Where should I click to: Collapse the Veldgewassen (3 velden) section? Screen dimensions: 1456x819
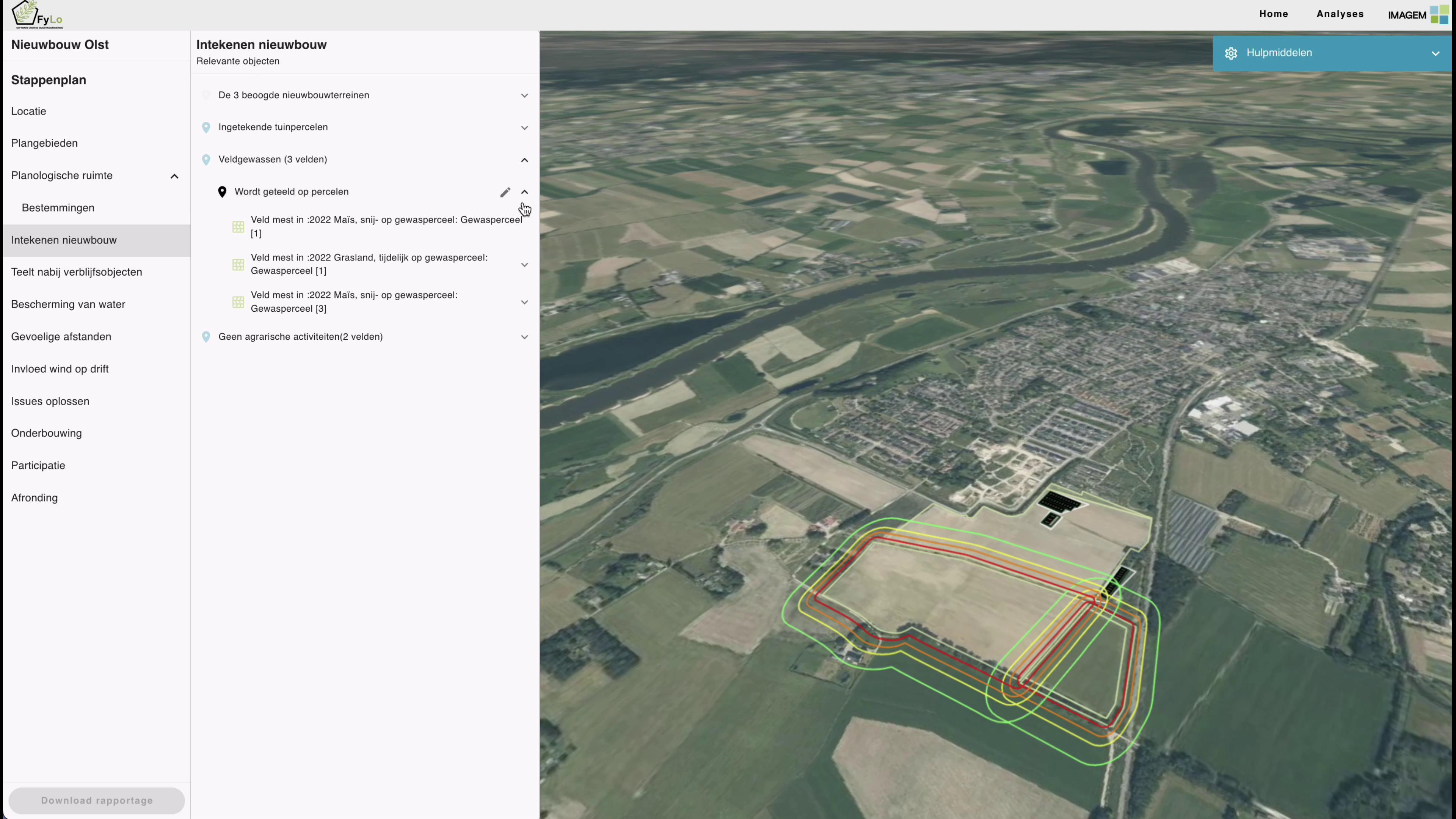point(524,160)
